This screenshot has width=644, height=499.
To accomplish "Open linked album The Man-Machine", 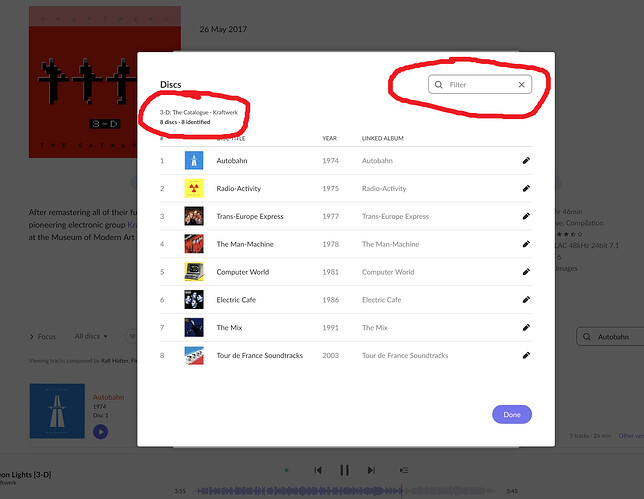I will [390, 244].
